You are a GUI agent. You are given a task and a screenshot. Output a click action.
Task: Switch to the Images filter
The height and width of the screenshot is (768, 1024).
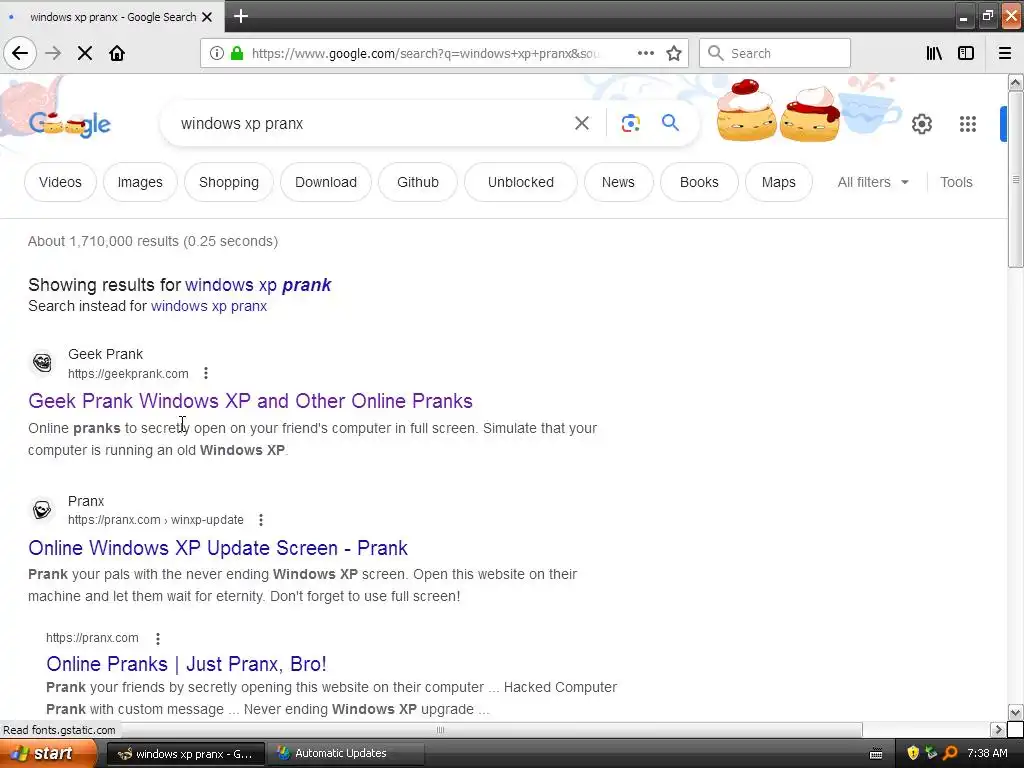(x=140, y=182)
